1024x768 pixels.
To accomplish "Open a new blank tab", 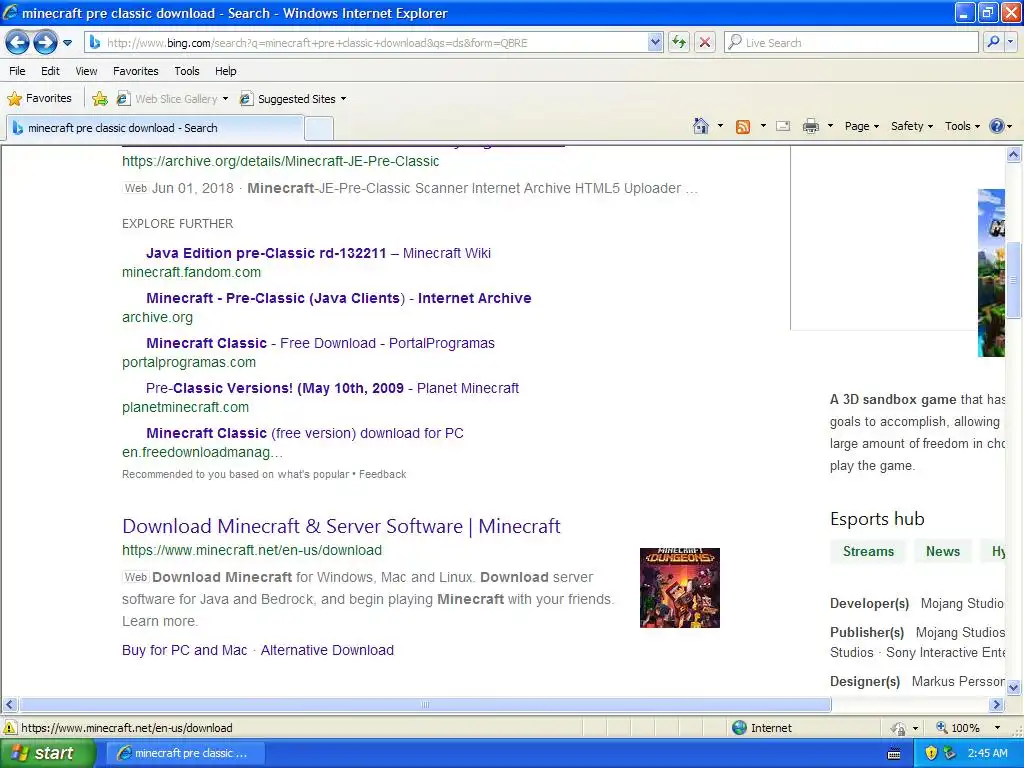I will (x=319, y=128).
